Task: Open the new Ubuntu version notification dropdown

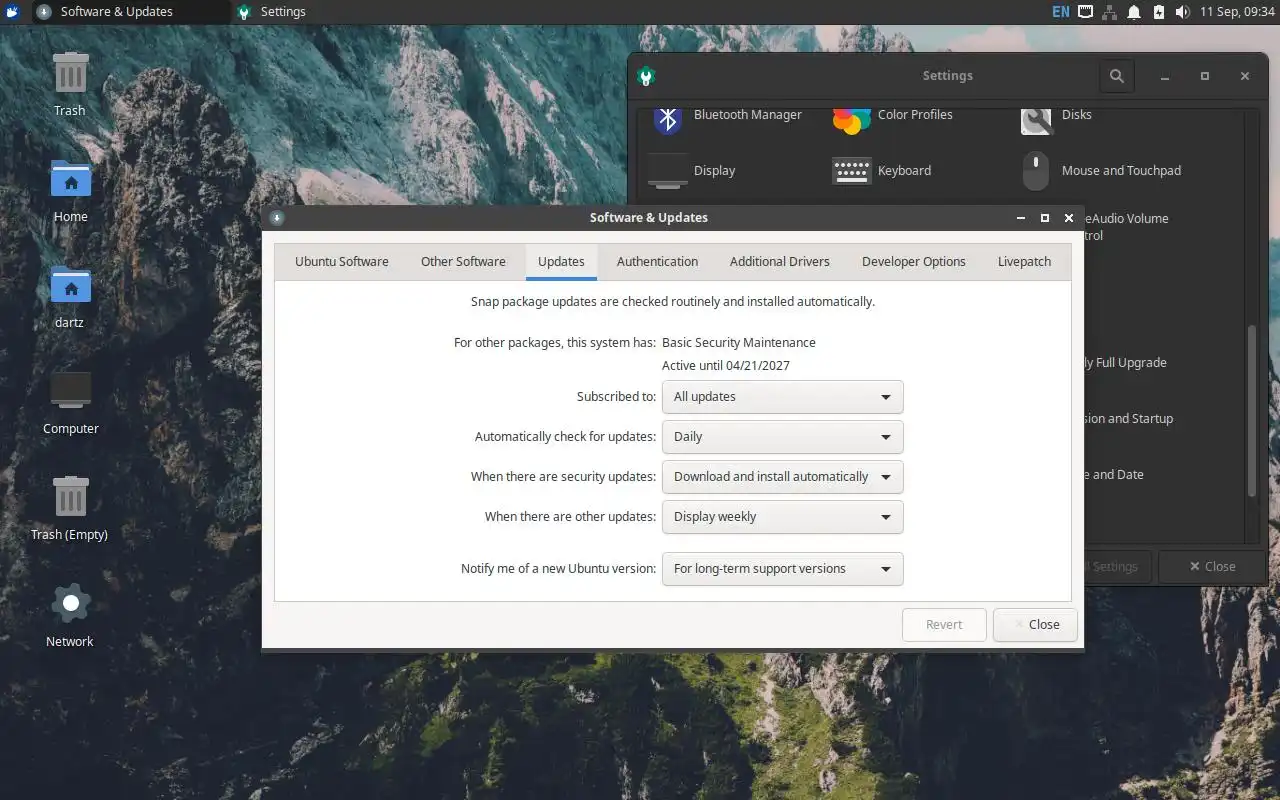Action: pos(782,569)
